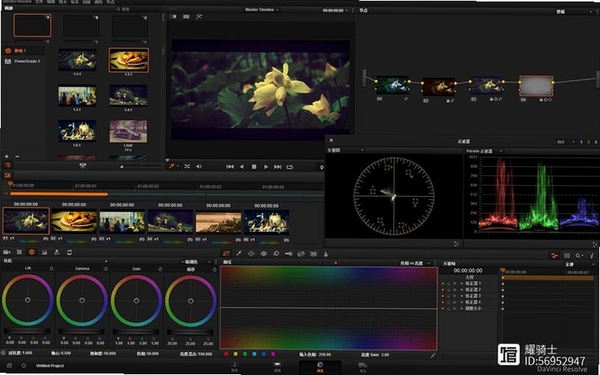Show the keyframes palette icon
This screenshot has height=375, width=600.
click(x=554, y=255)
